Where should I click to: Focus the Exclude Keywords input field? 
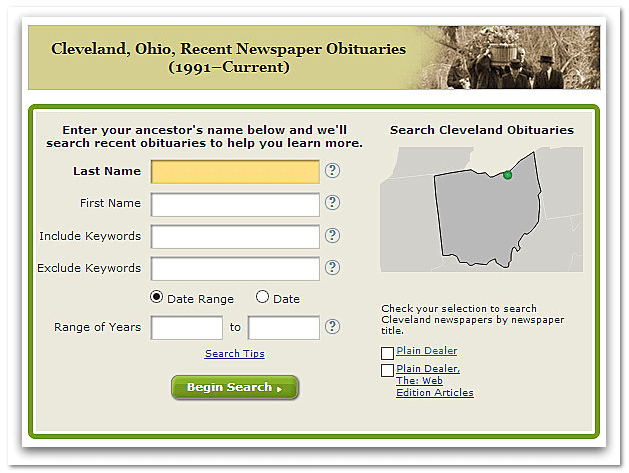click(235, 269)
